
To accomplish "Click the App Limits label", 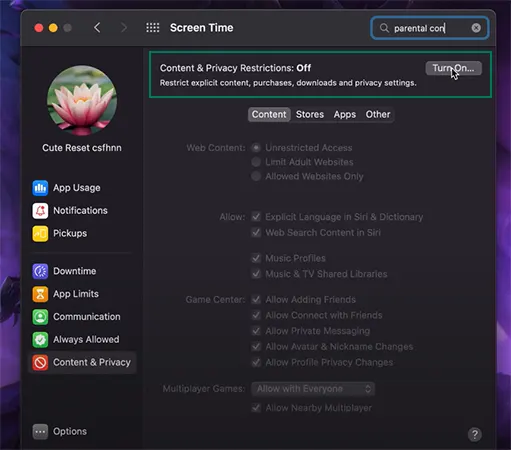I will pyautogui.click(x=76, y=294).
